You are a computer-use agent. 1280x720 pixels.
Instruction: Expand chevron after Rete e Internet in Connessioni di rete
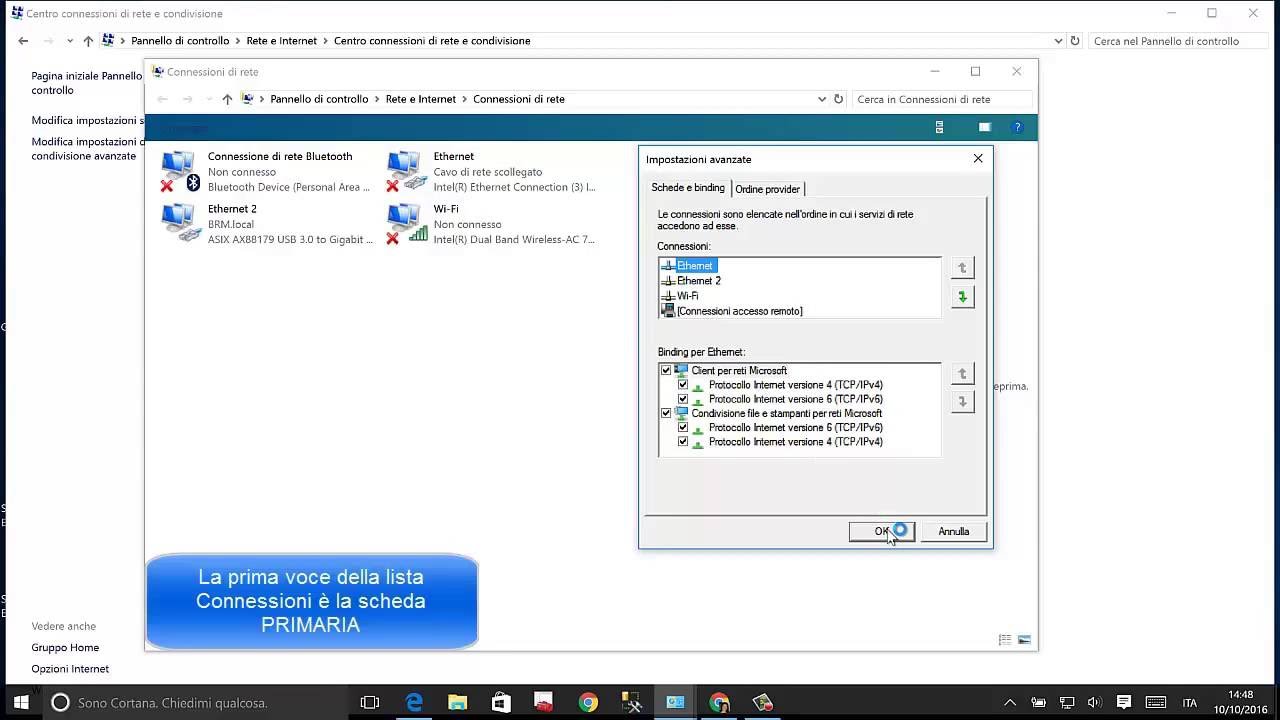(464, 99)
